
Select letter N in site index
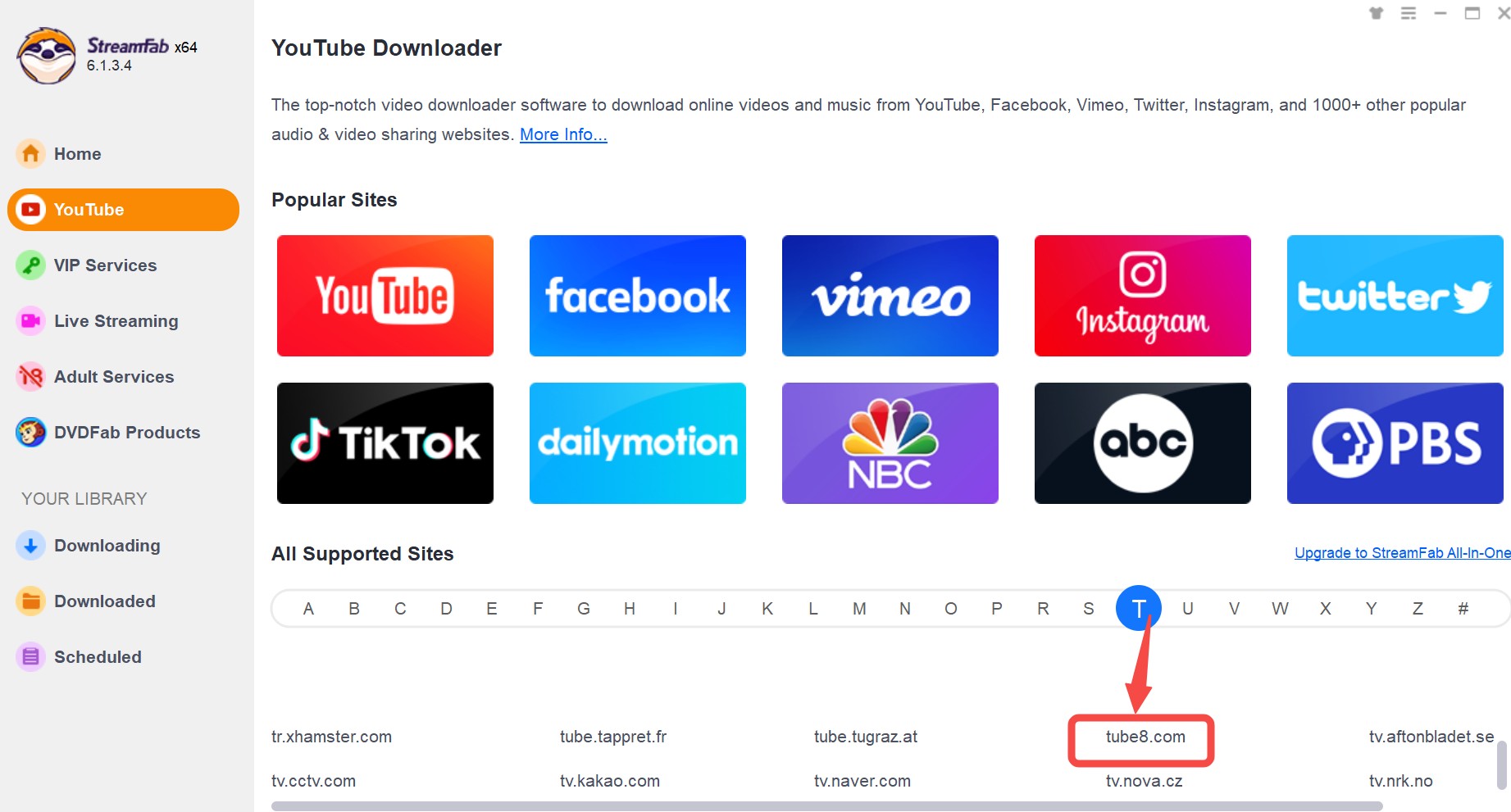[905, 609]
